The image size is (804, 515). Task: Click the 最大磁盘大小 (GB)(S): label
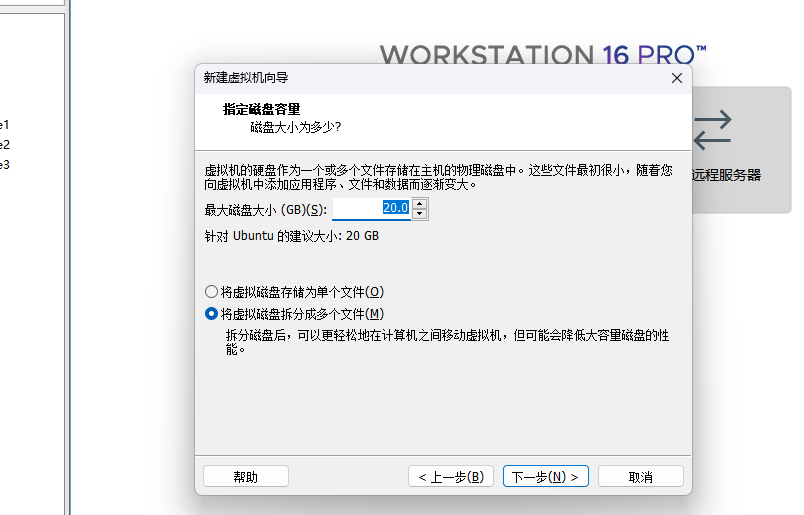266,210
